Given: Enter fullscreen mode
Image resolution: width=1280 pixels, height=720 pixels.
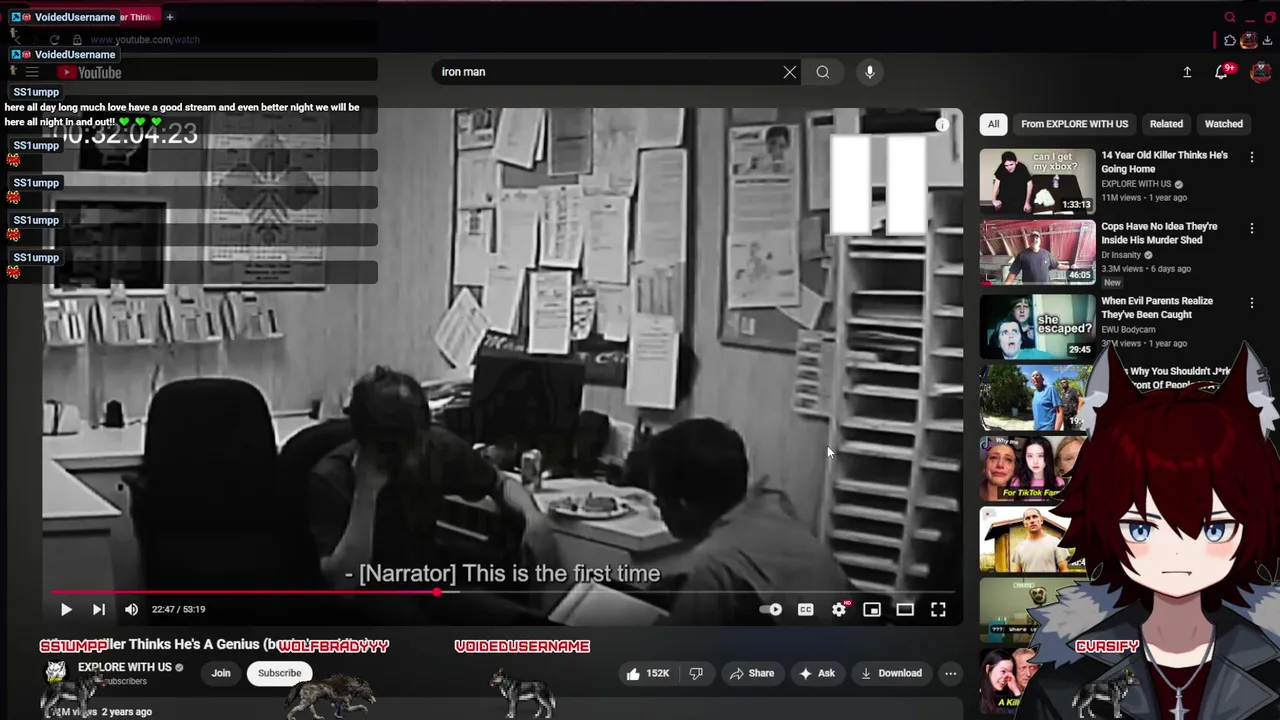Looking at the screenshot, I should click(938, 609).
